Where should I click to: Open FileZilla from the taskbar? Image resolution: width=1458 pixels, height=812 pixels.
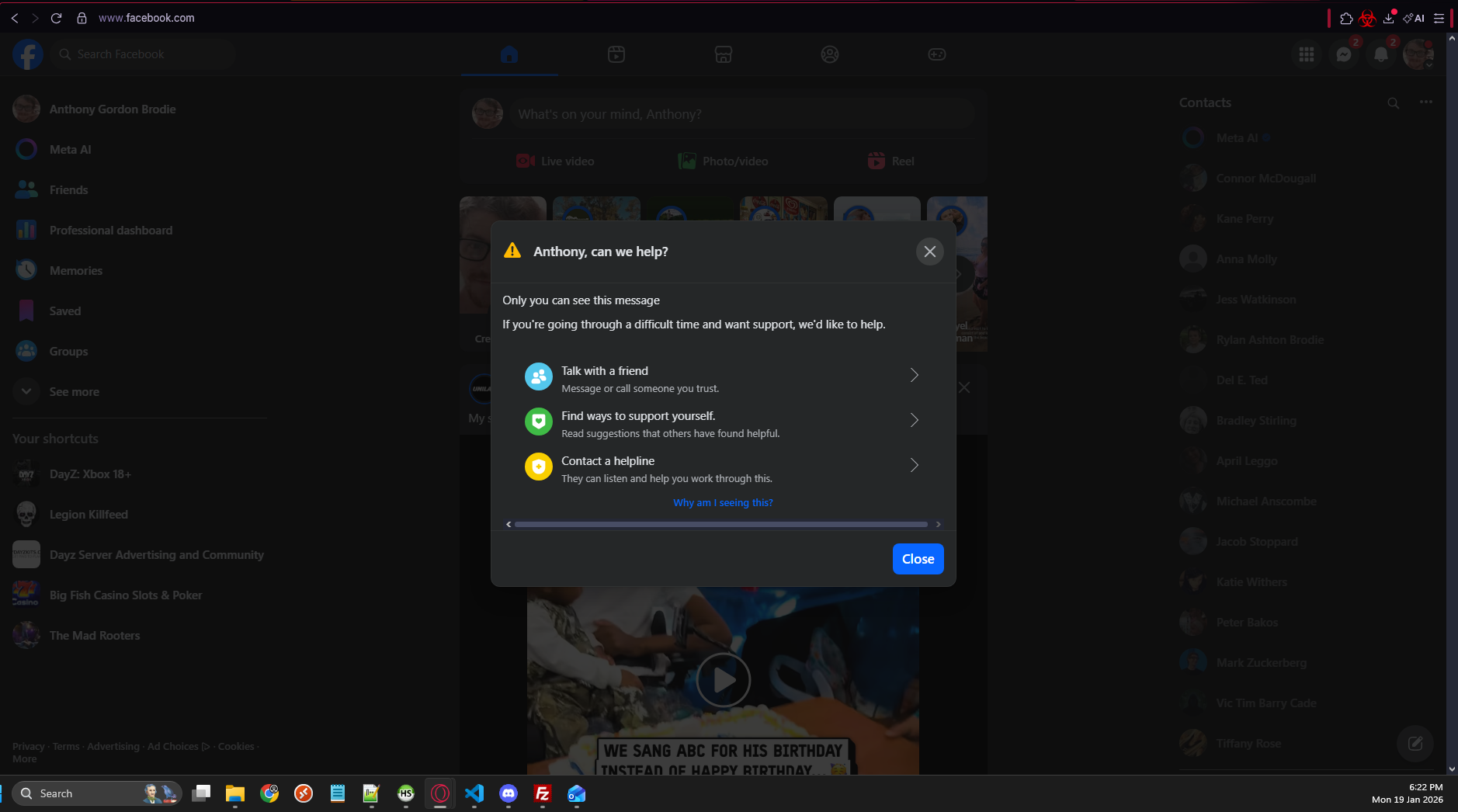(x=543, y=793)
